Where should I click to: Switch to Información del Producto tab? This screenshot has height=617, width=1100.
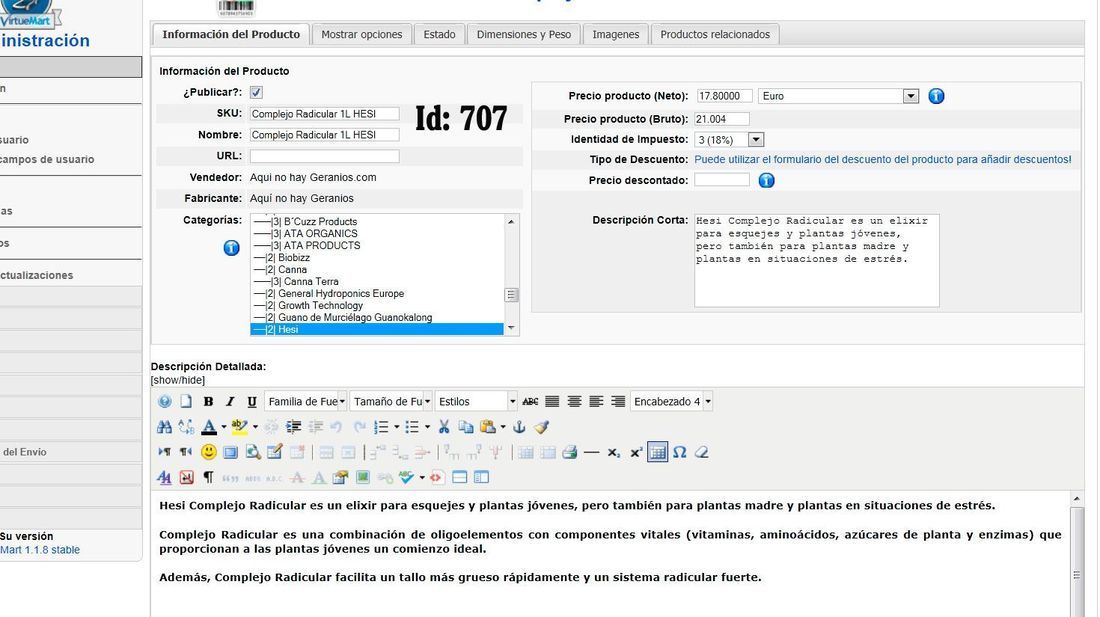[231, 34]
